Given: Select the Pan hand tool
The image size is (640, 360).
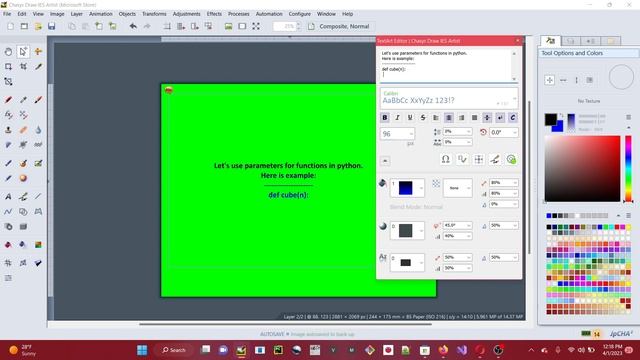Looking at the screenshot, I should (x=8, y=51).
